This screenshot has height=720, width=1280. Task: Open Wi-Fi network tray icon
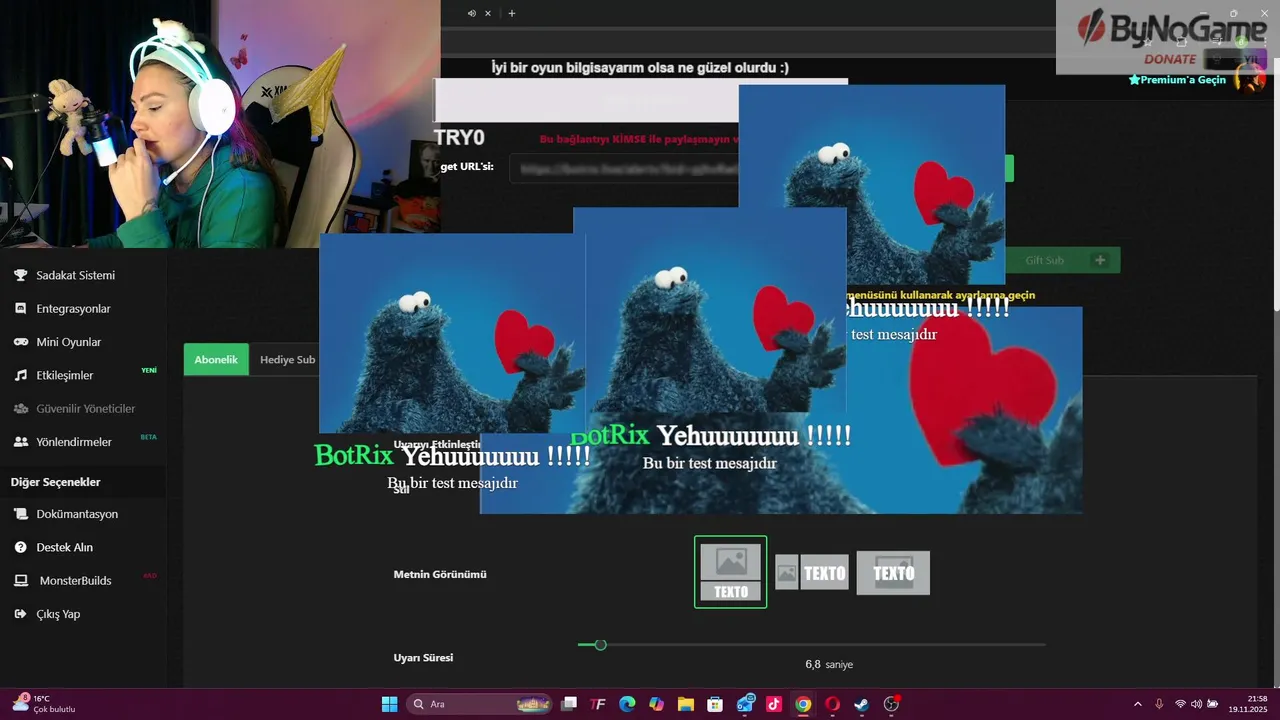click(1180, 704)
